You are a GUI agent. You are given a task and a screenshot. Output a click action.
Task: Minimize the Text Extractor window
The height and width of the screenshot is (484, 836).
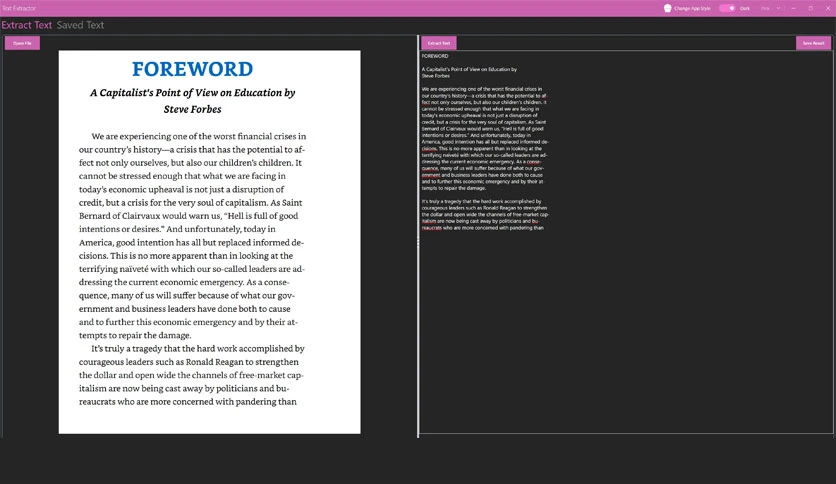pyautogui.click(x=793, y=8)
